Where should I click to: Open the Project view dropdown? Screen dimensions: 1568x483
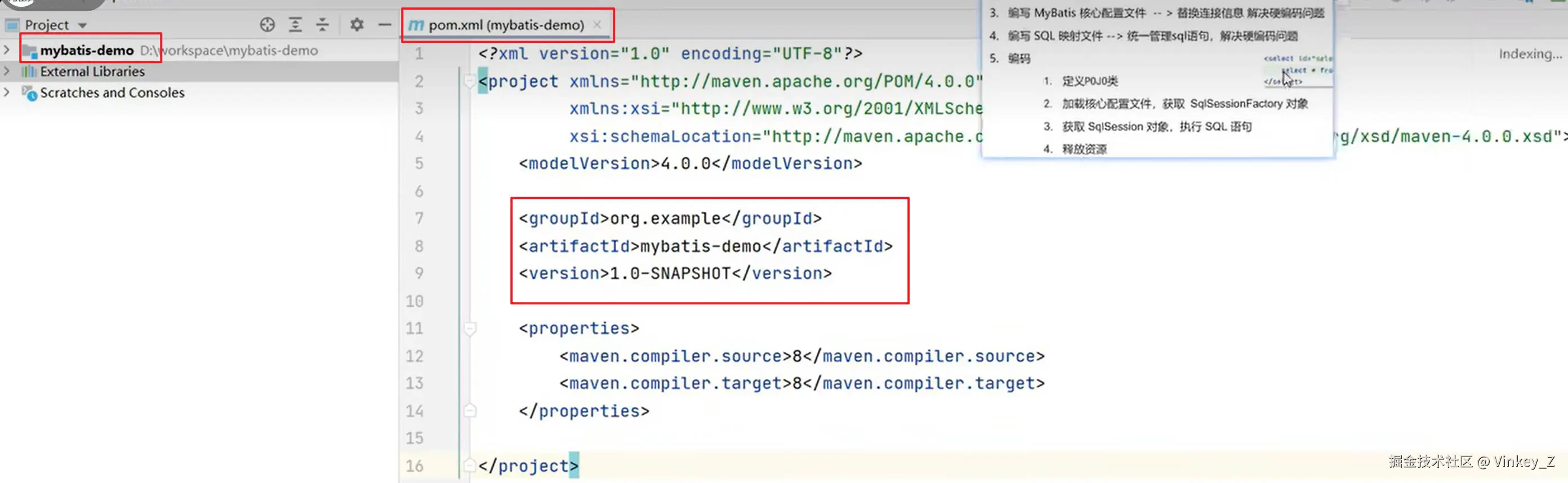tap(82, 25)
